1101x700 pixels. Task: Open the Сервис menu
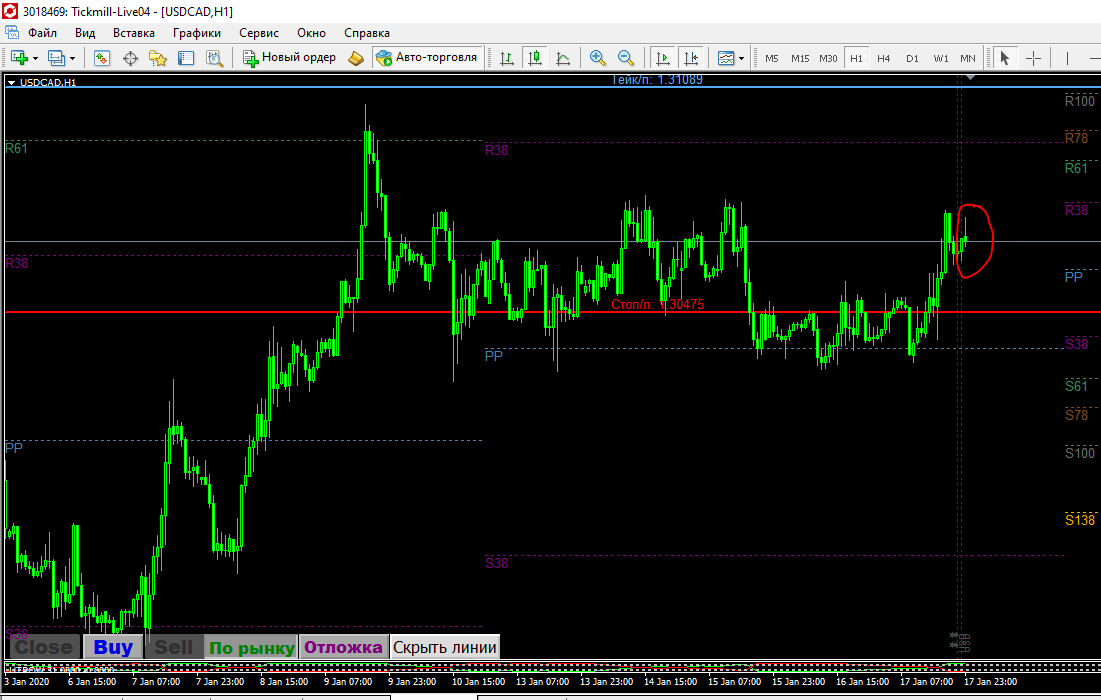pos(258,33)
